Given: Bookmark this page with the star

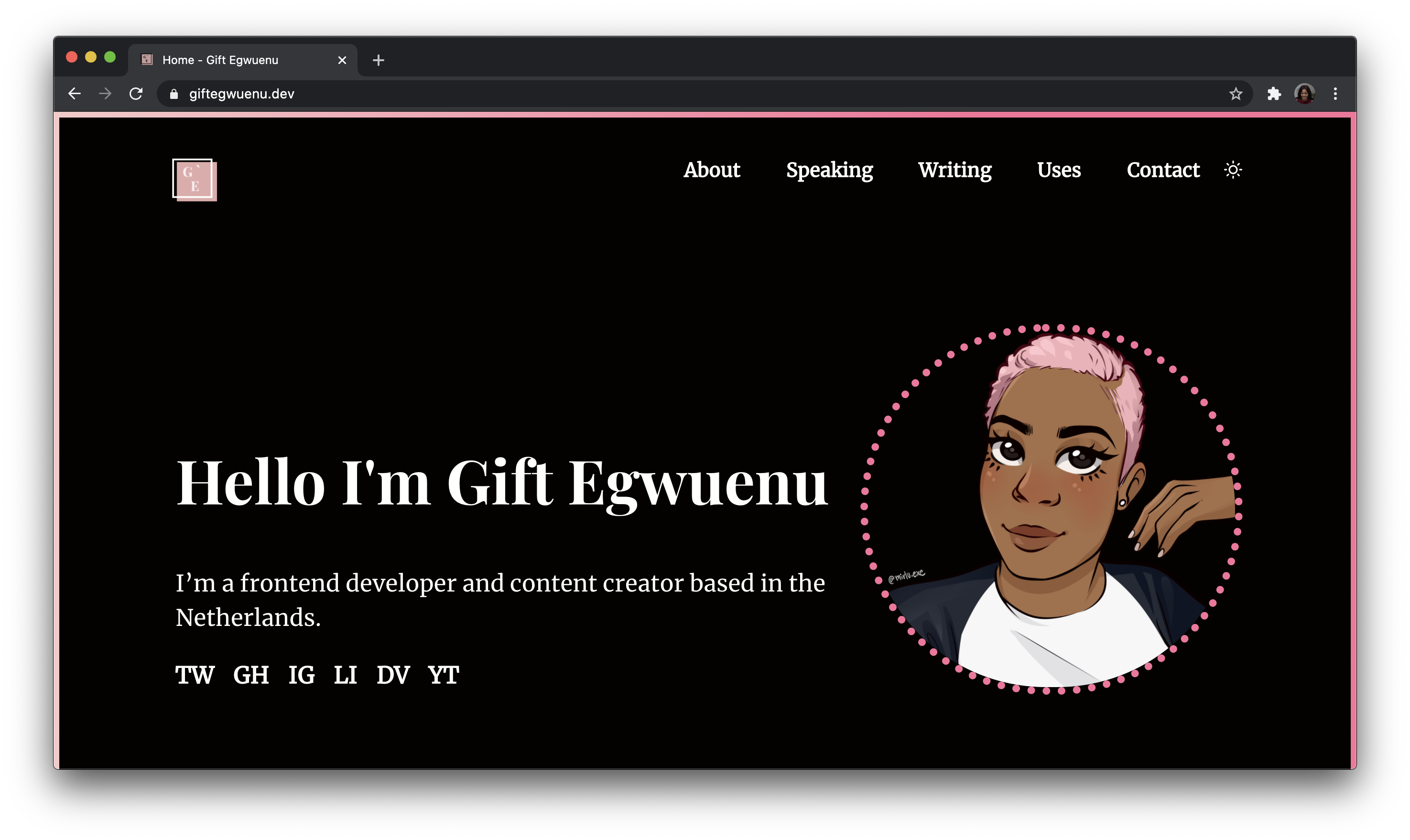Looking at the screenshot, I should click(1235, 93).
